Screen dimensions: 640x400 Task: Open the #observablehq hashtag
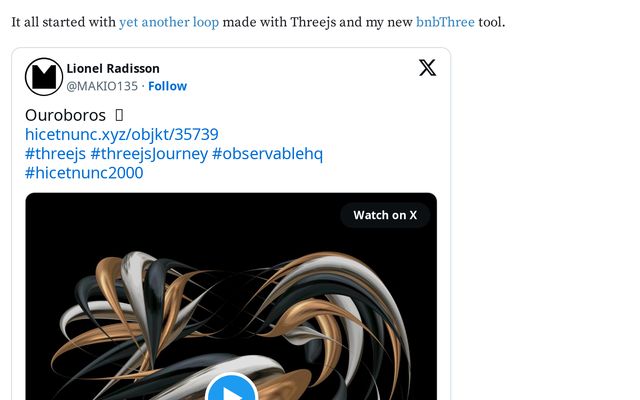click(267, 154)
